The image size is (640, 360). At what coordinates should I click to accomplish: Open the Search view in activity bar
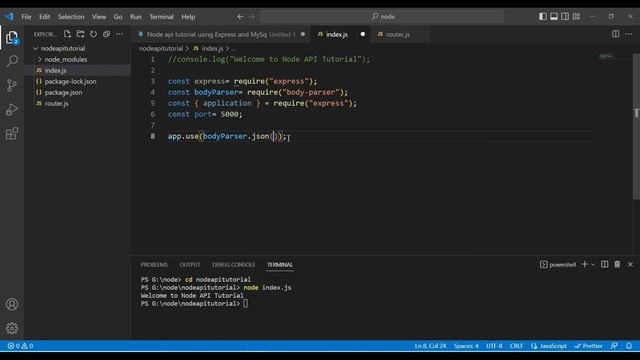pos(12,61)
